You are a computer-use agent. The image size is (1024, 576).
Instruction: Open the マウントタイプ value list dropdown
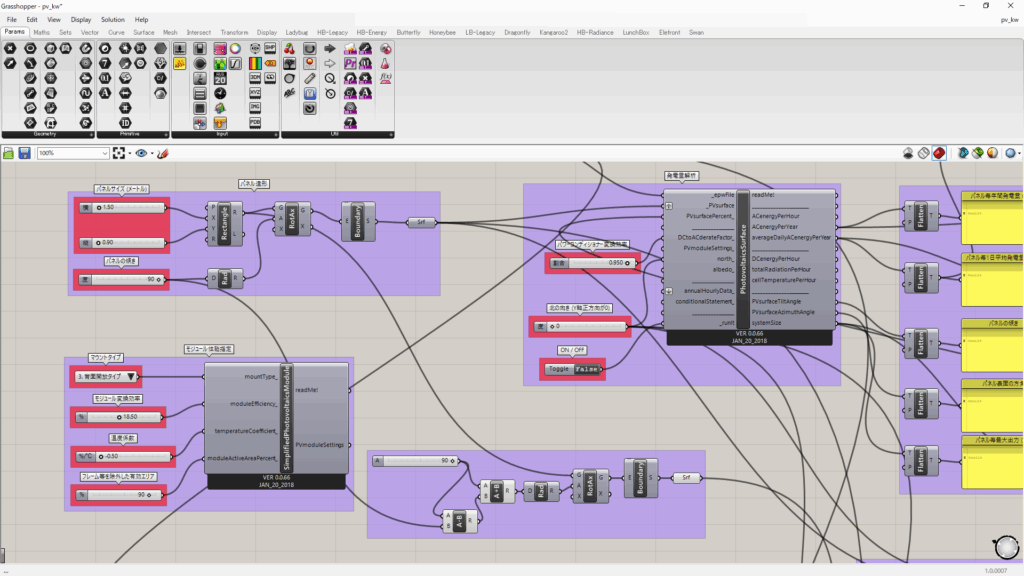[130, 377]
